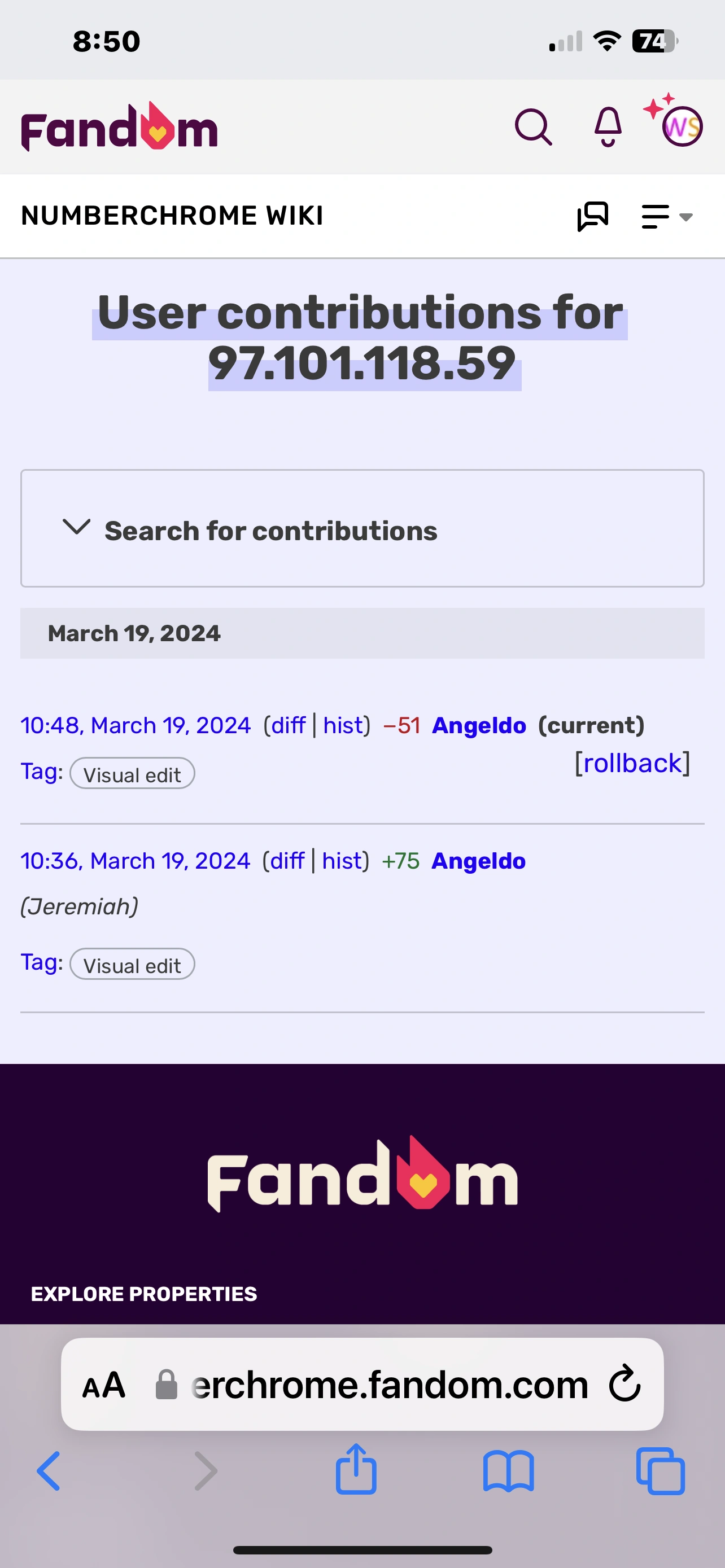Open the wiki navigation menu dropdown
This screenshot has height=1568, width=725.
click(667, 217)
